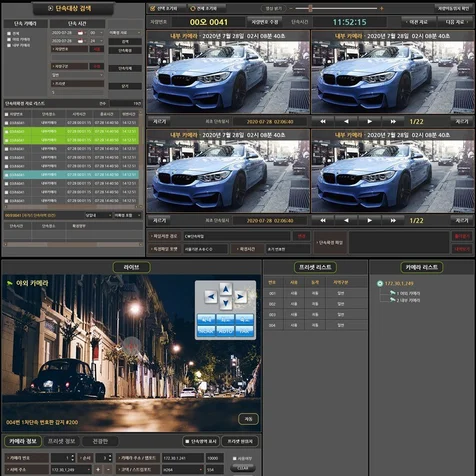The height and width of the screenshot is (476, 476).
Task: Click the edit plate number button (차량번호 수정)
Action: 264,22
